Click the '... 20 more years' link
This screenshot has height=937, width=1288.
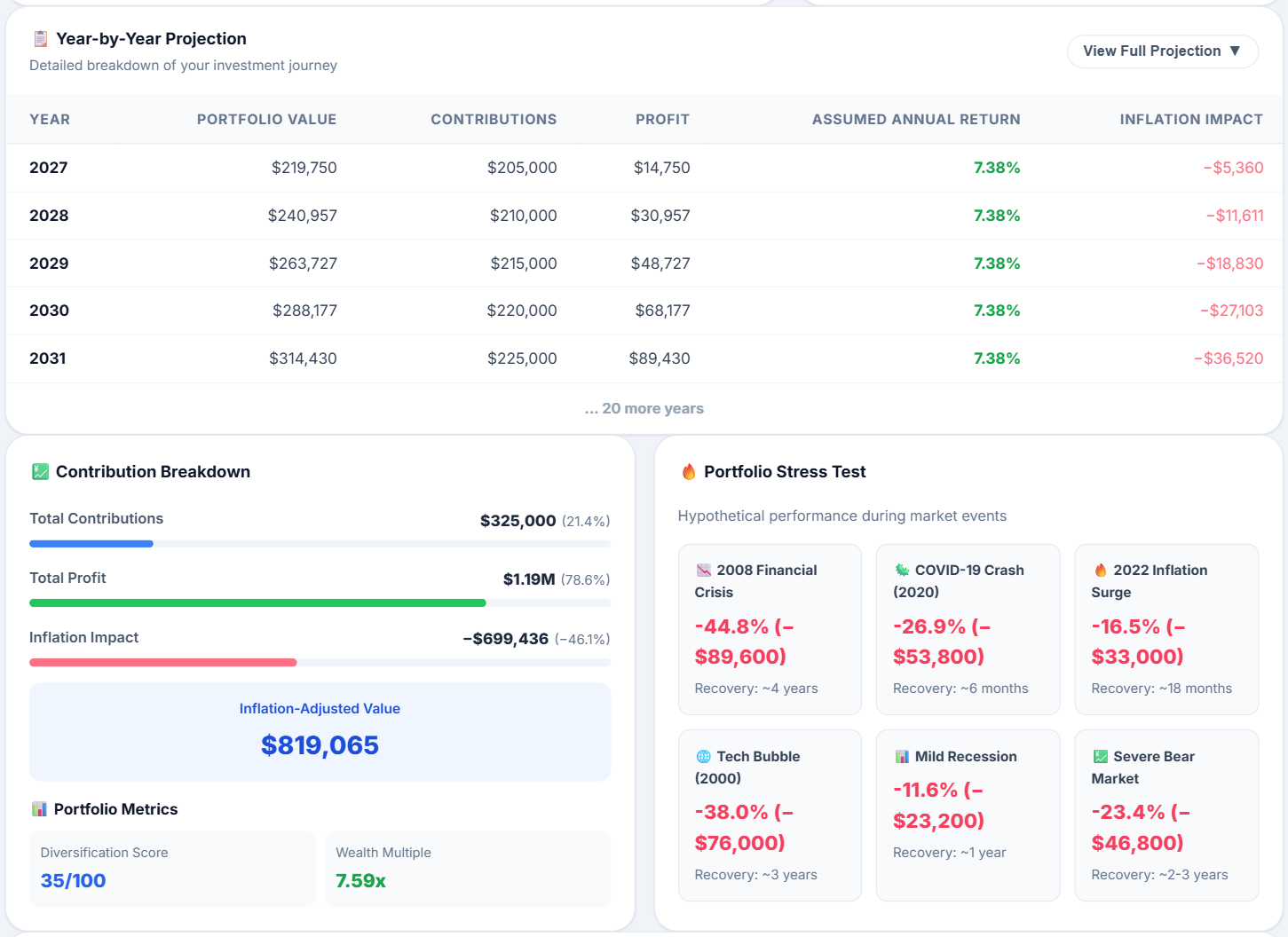tap(644, 409)
